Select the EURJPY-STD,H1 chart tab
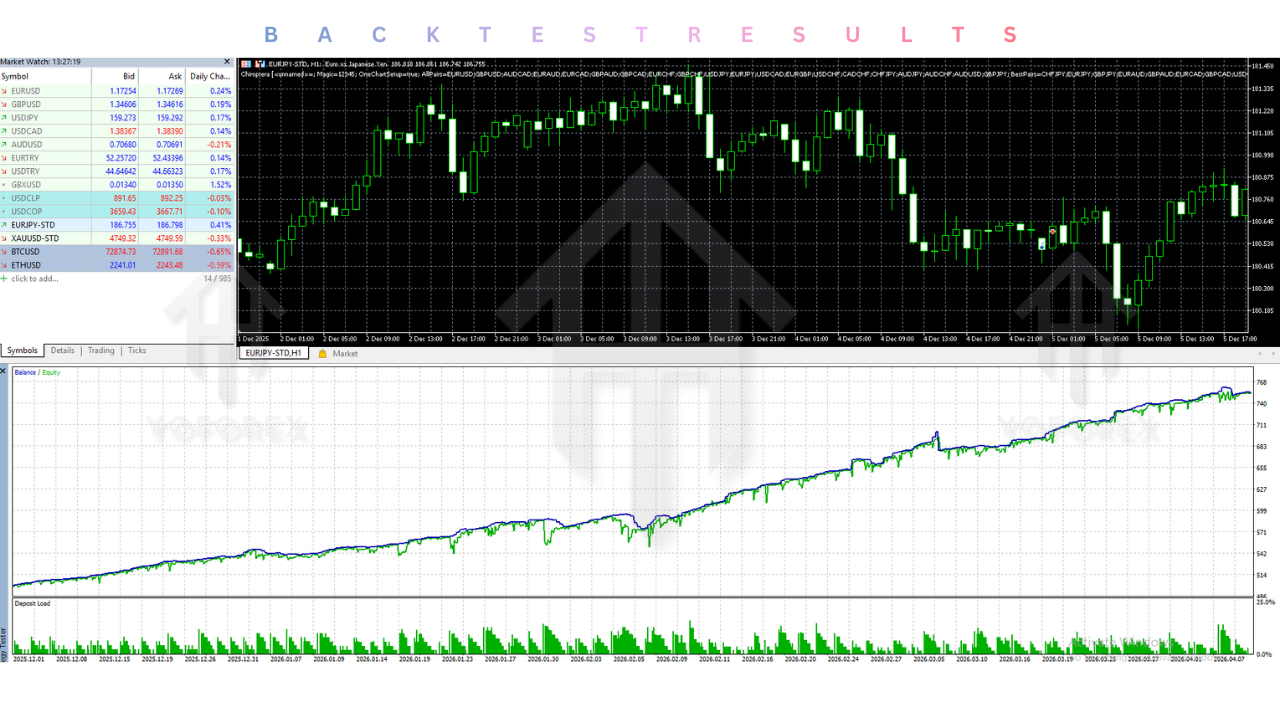The height and width of the screenshot is (720, 1280). tap(273, 354)
